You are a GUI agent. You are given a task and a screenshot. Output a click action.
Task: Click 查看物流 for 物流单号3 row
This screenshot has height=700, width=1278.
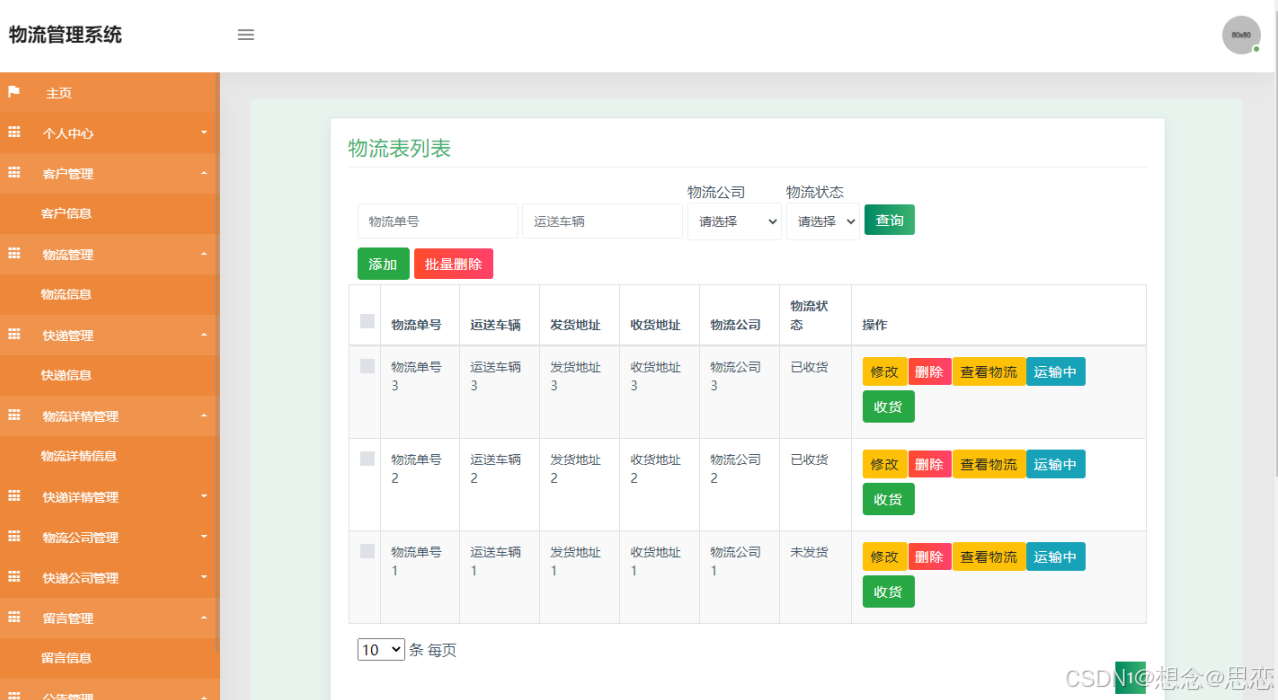point(989,372)
